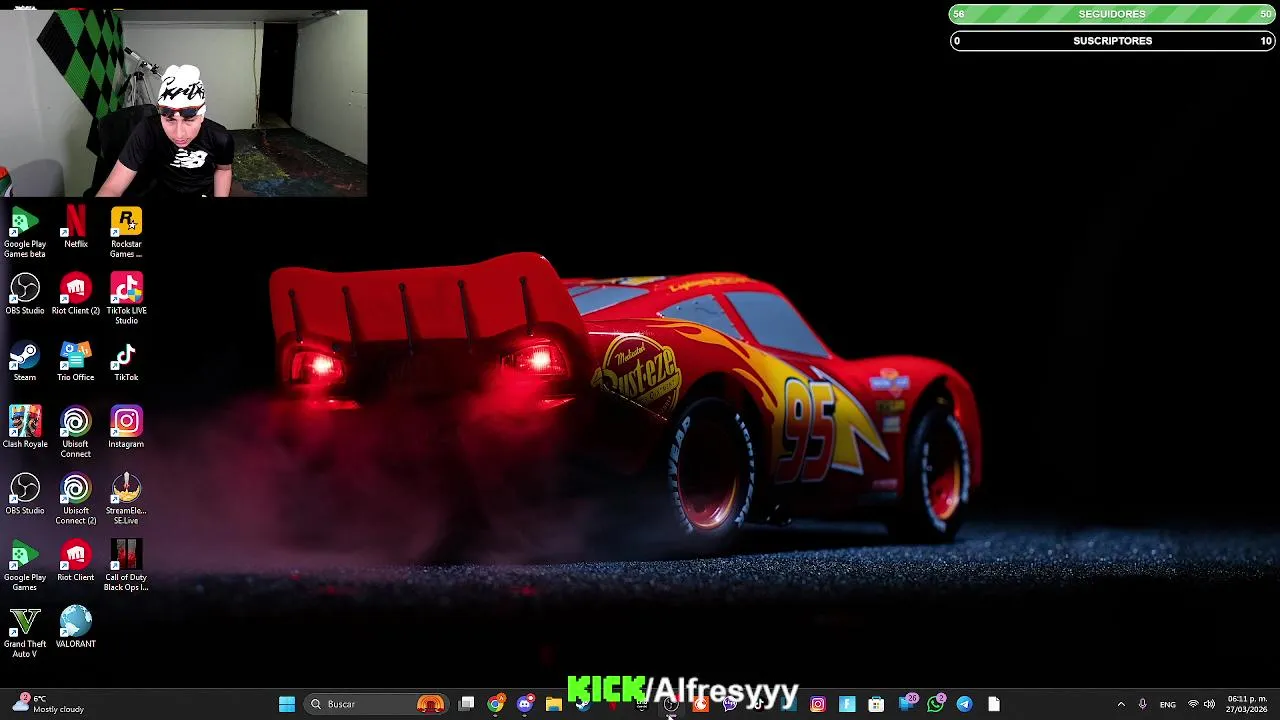Viewport: 1280px width, 720px height.
Task: Select the Clash Royale desktop icon
Action: [x=25, y=427]
